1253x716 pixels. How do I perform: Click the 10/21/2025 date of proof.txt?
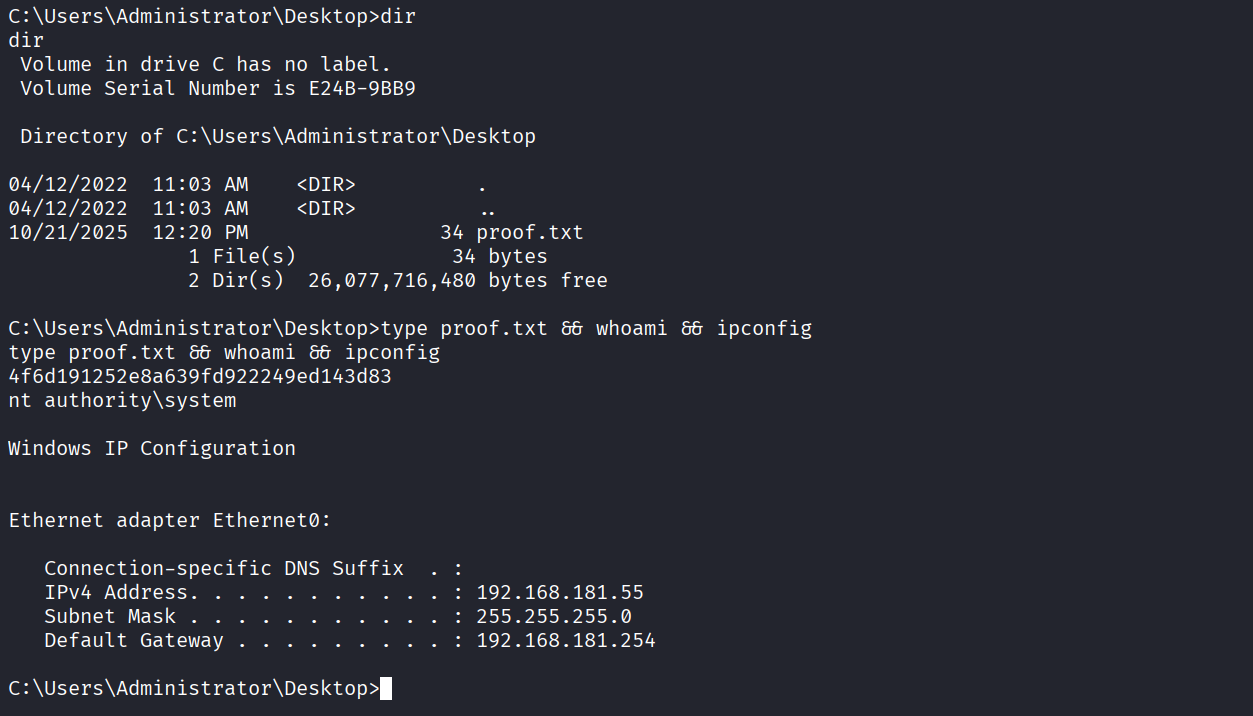click(68, 233)
